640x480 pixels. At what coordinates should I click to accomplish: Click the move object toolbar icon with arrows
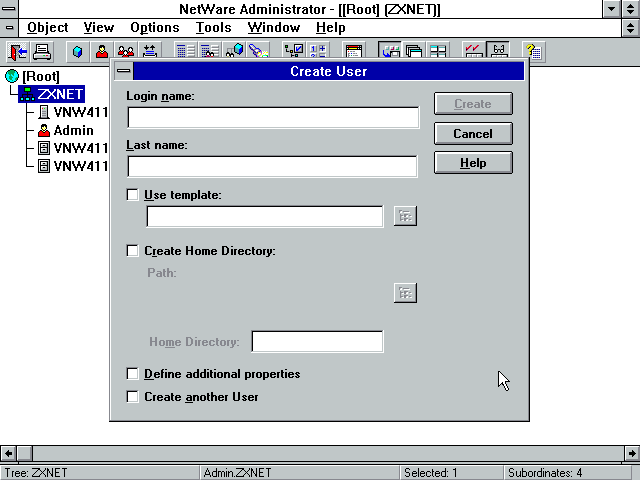coord(150,52)
